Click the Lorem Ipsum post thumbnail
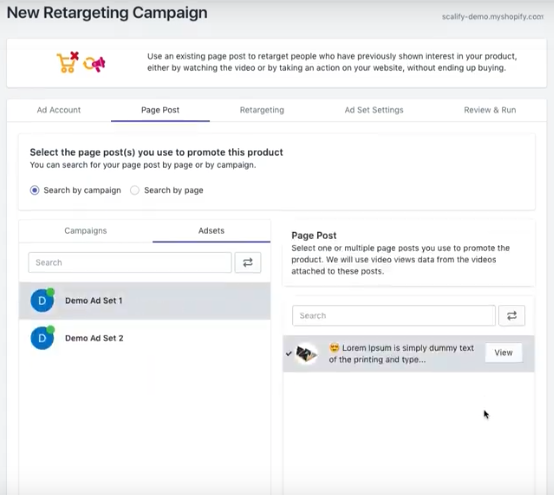Image resolution: width=554 pixels, height=495 pixels. click(306, 354)
